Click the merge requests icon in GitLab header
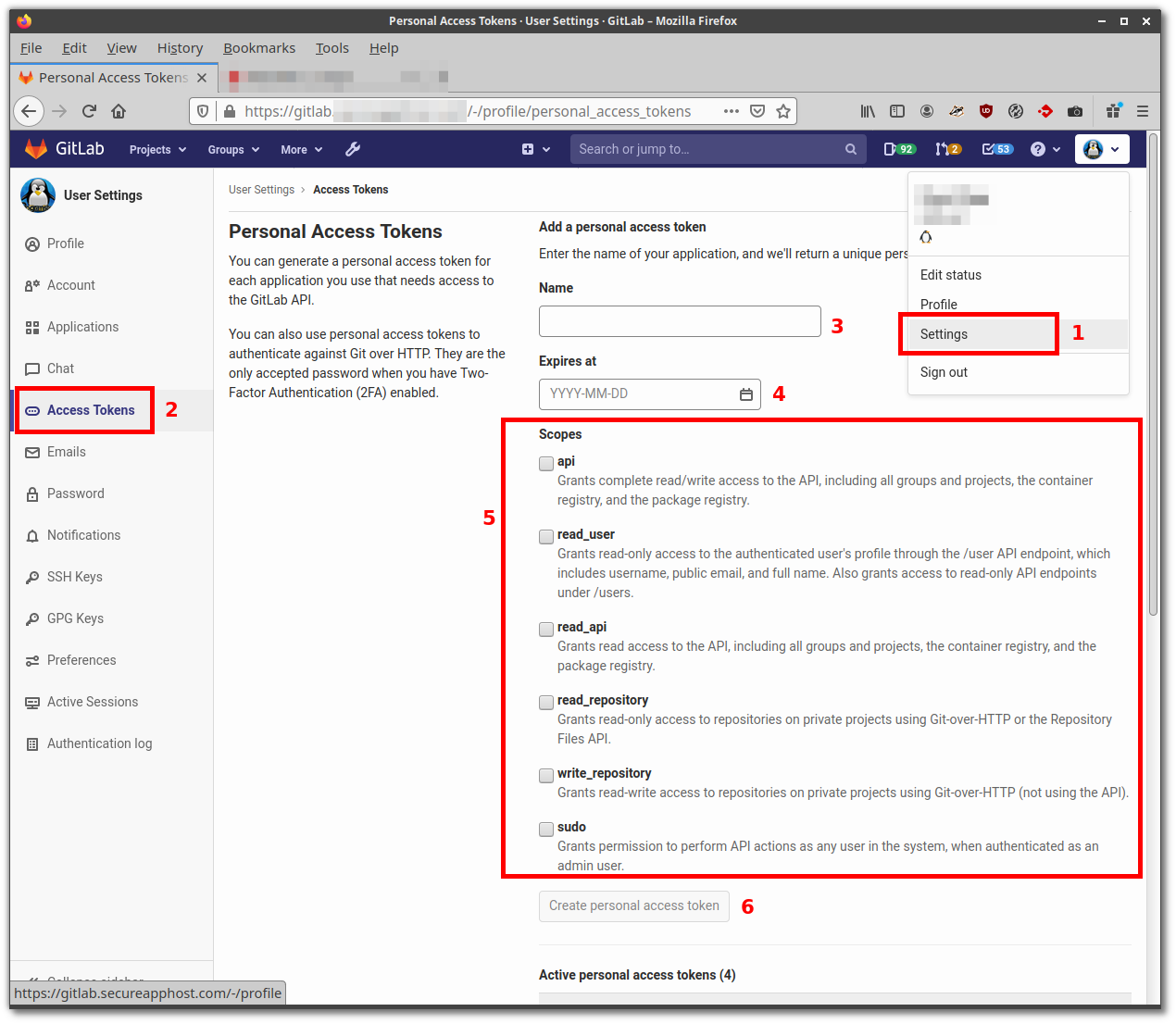1176x1024 pixels. (948, 148)
